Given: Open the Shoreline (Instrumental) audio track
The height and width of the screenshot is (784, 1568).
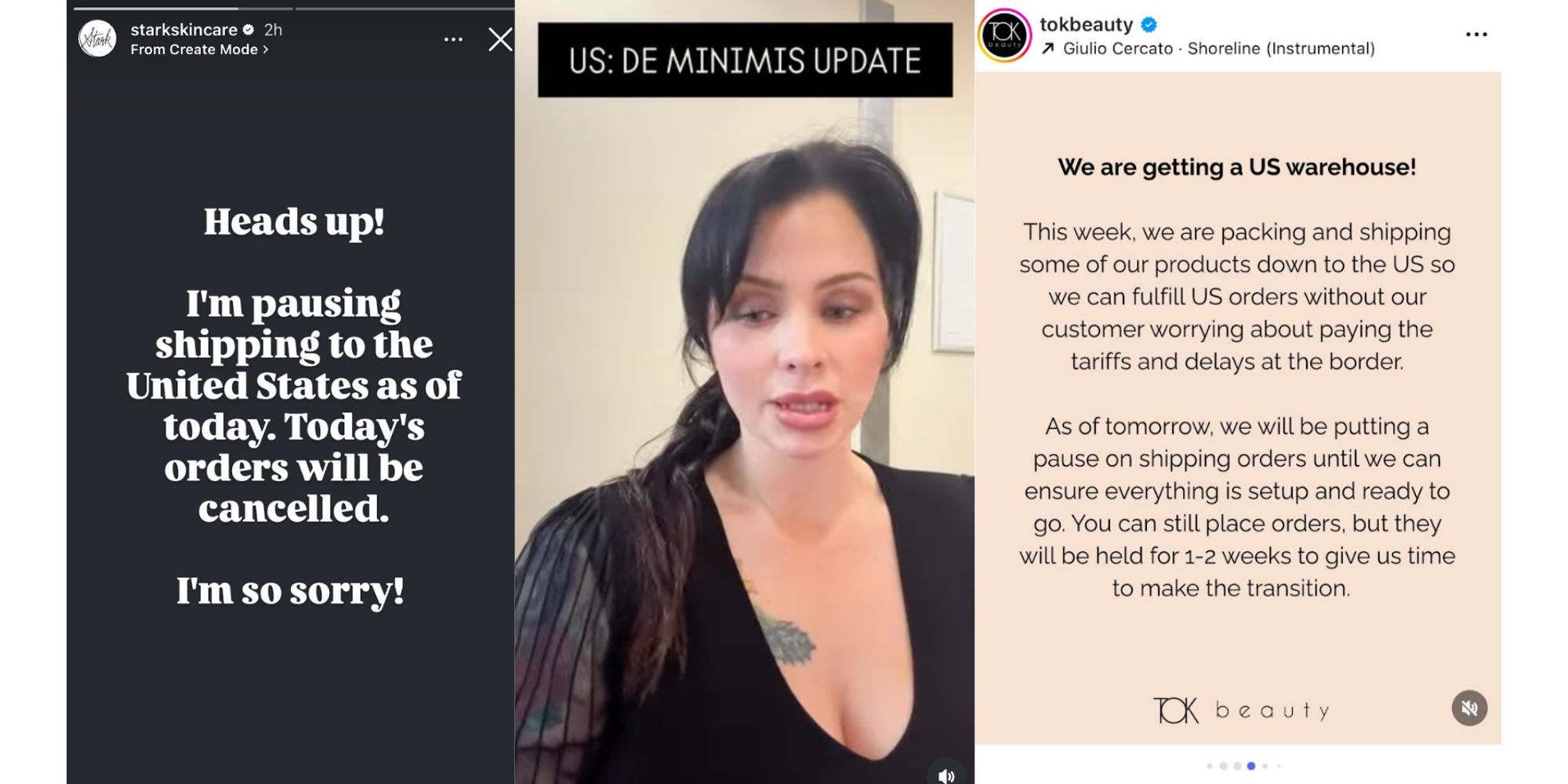Looking at the screenshot, I should (1281, 49).
